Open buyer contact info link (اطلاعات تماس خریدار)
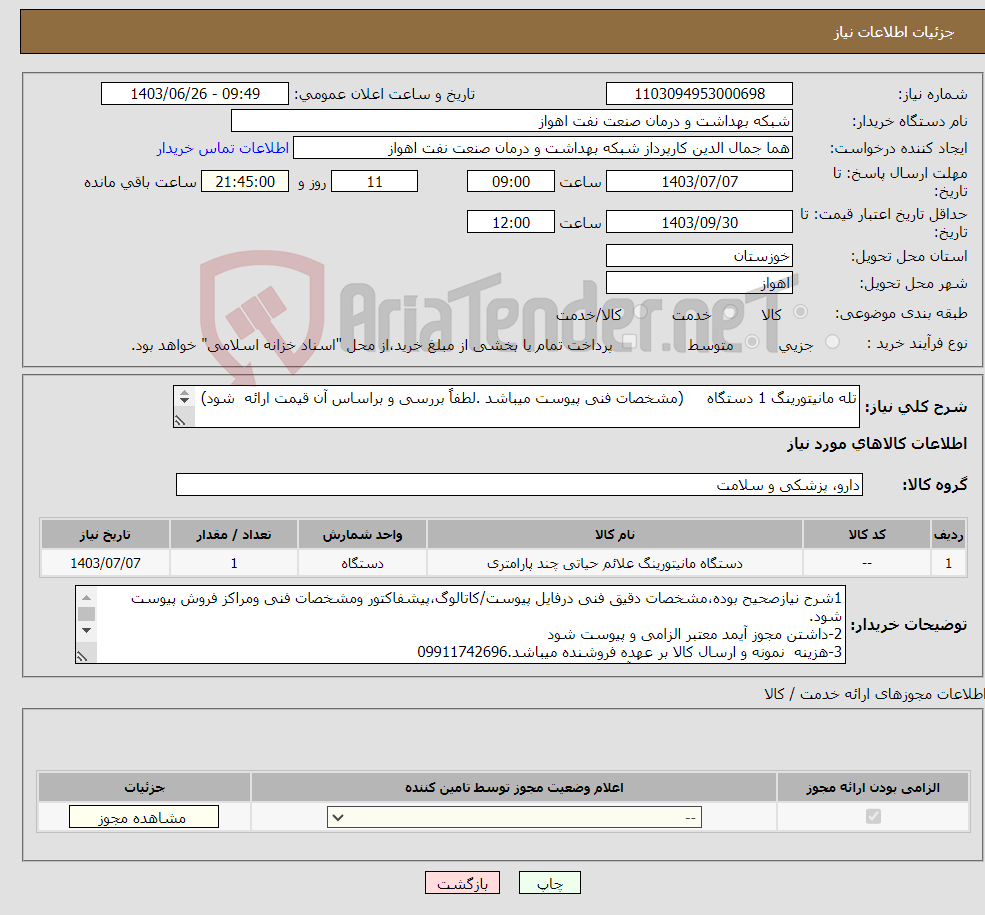This screenshot has width=985, height=915. tap(222, 148)
